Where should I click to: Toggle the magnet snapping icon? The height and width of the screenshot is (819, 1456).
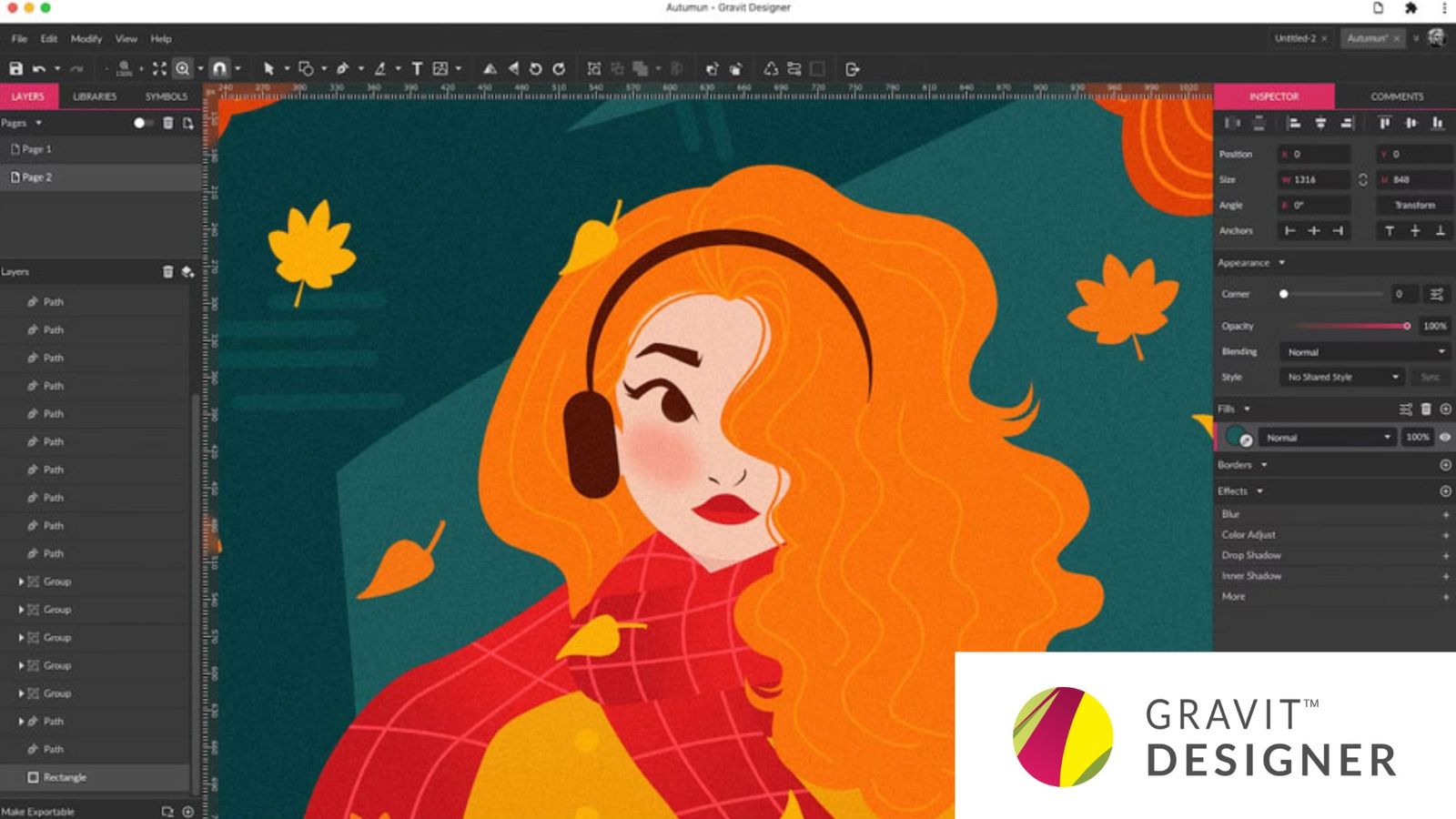click(220, 66)
